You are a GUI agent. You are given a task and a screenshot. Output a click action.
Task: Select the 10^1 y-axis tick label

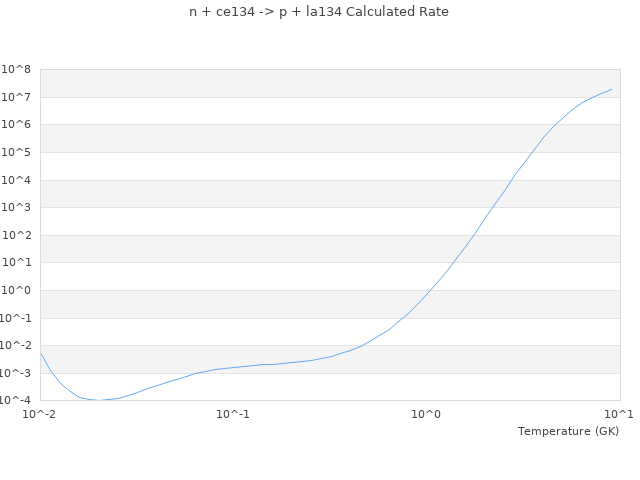click(16, 263)
